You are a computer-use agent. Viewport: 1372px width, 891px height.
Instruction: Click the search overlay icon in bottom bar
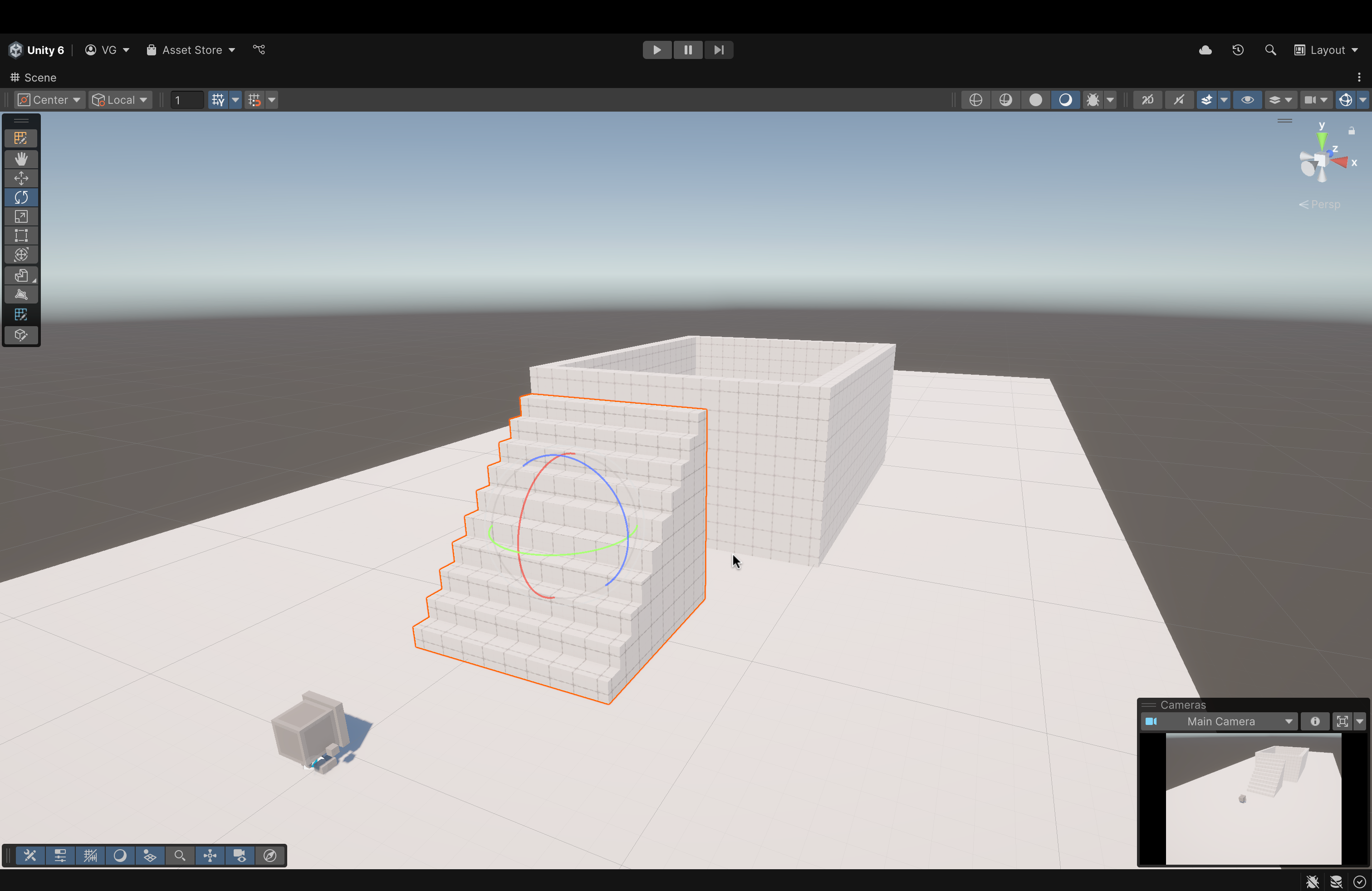click(x=180, y=855)
